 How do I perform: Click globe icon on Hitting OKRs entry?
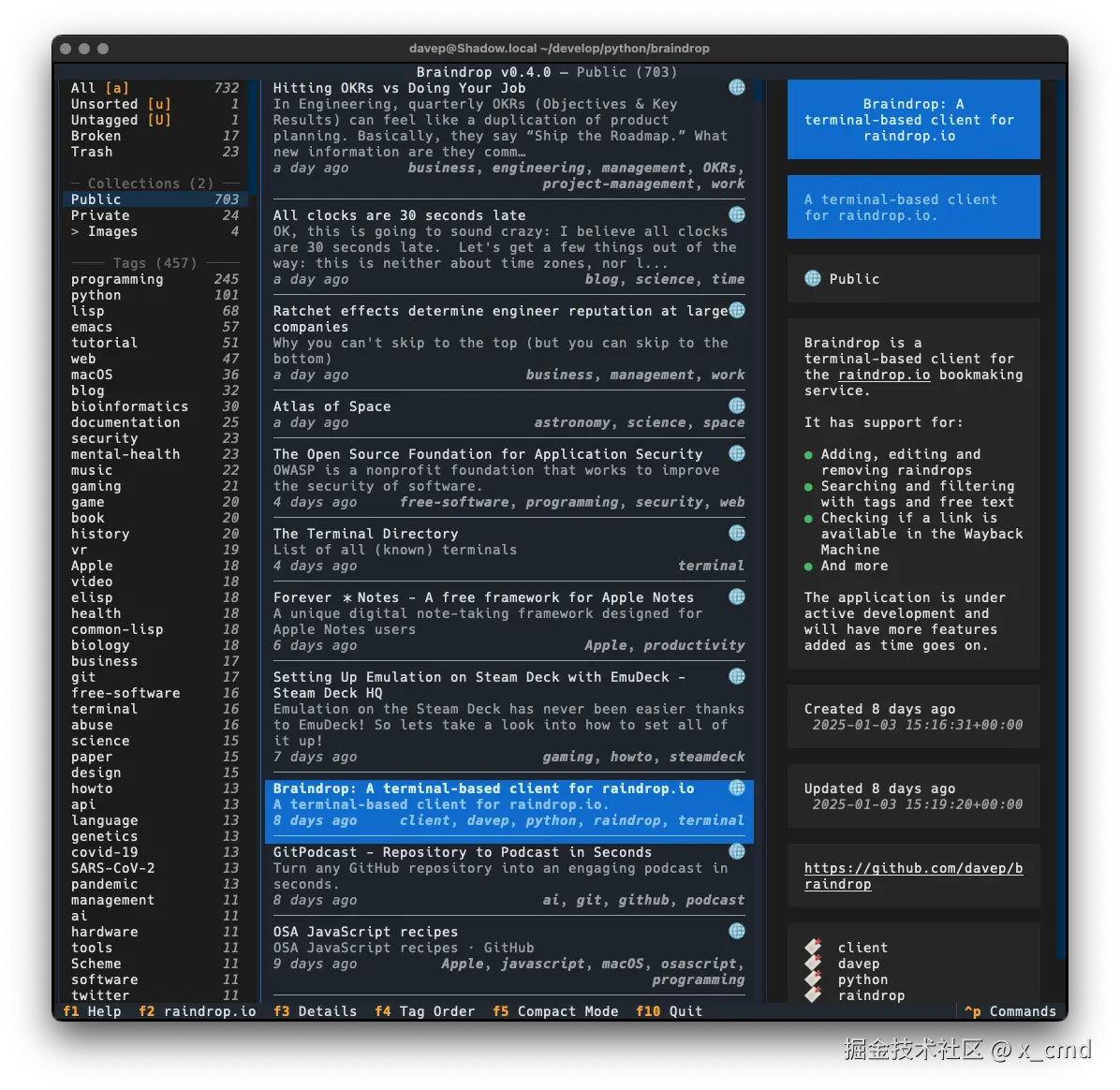click(736, 87)
